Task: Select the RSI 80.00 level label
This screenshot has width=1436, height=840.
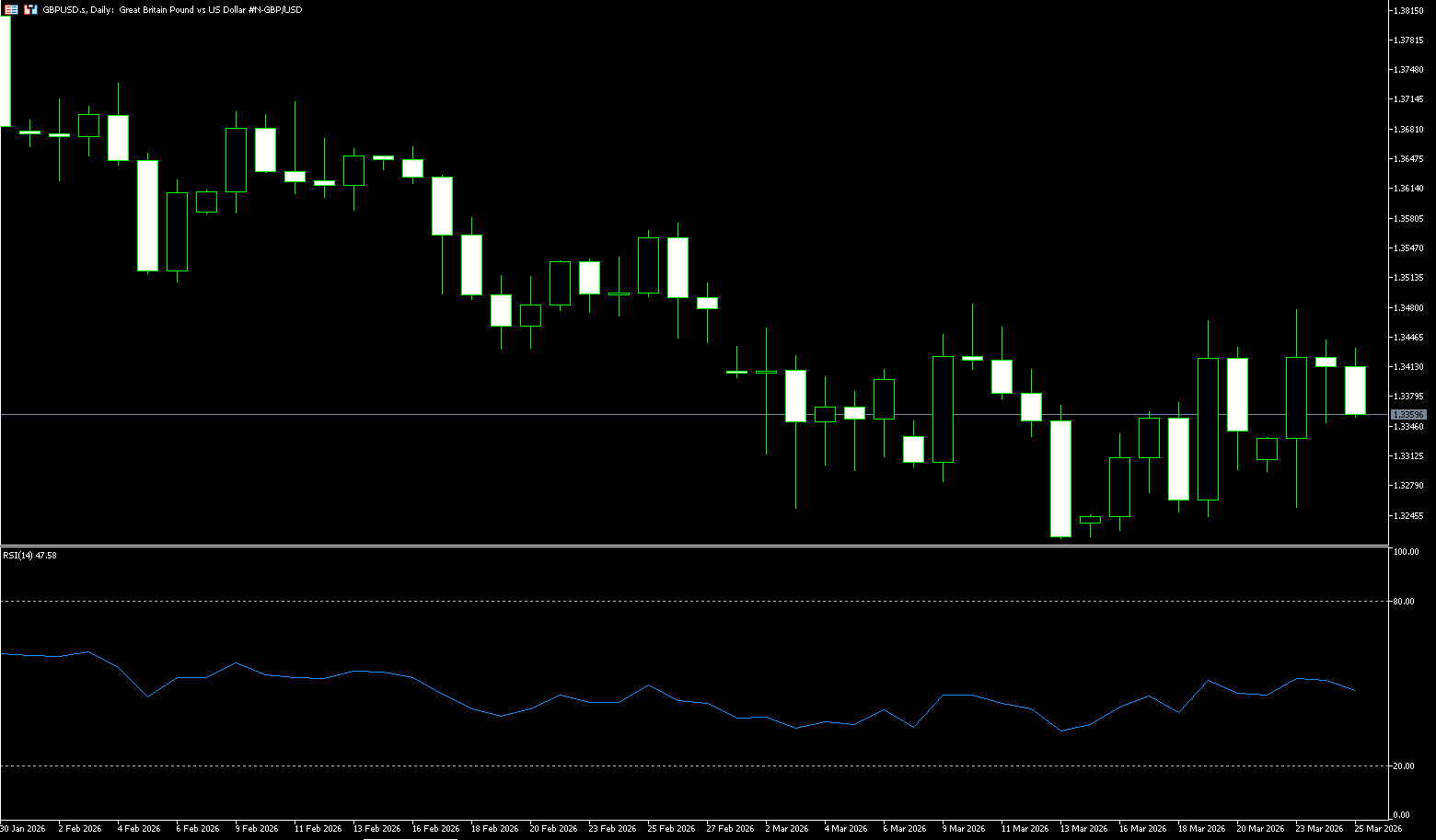Action: point(1404,602)
